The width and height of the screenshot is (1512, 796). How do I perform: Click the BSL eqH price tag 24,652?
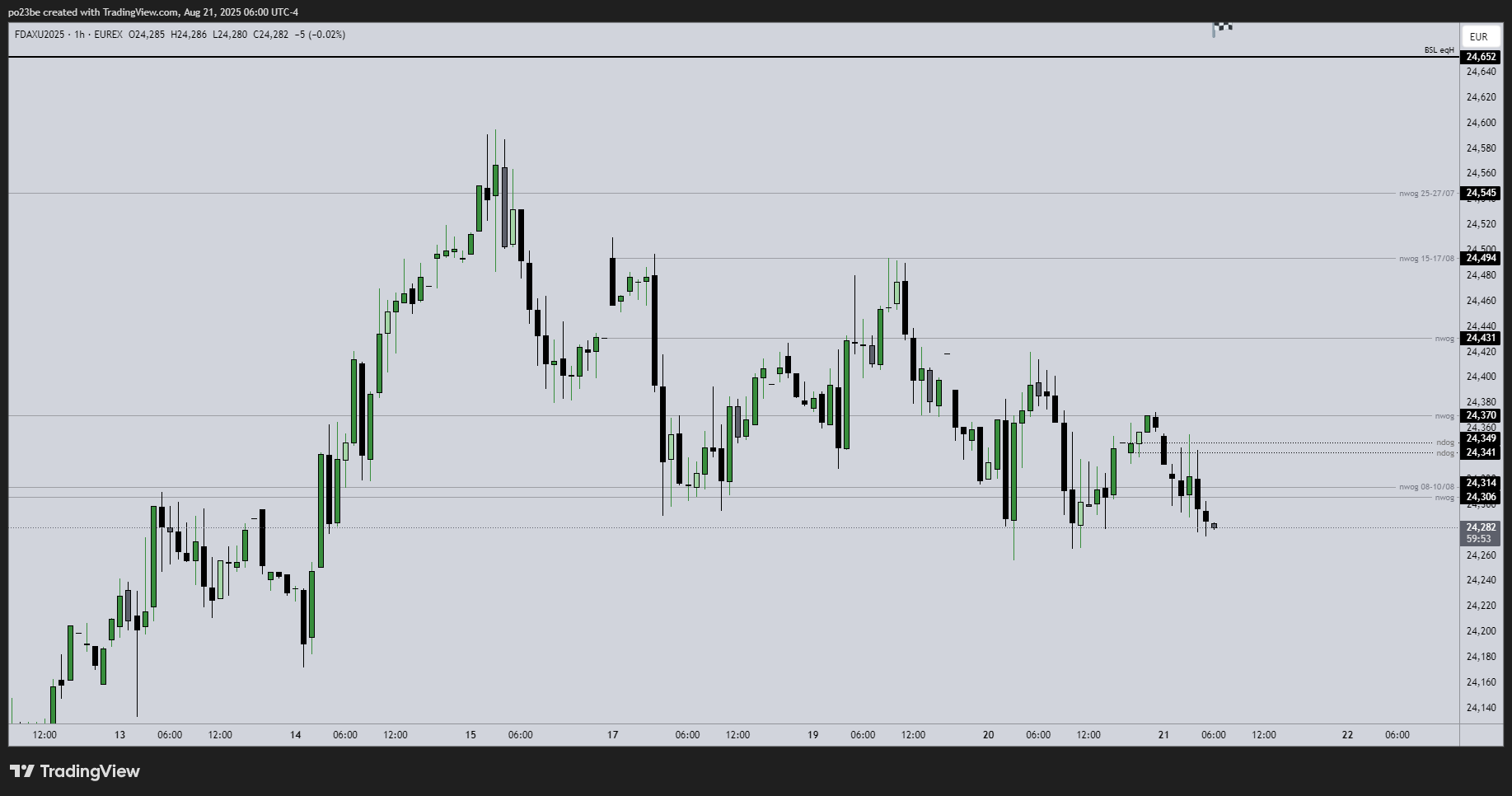click(x=1481, y=57)
